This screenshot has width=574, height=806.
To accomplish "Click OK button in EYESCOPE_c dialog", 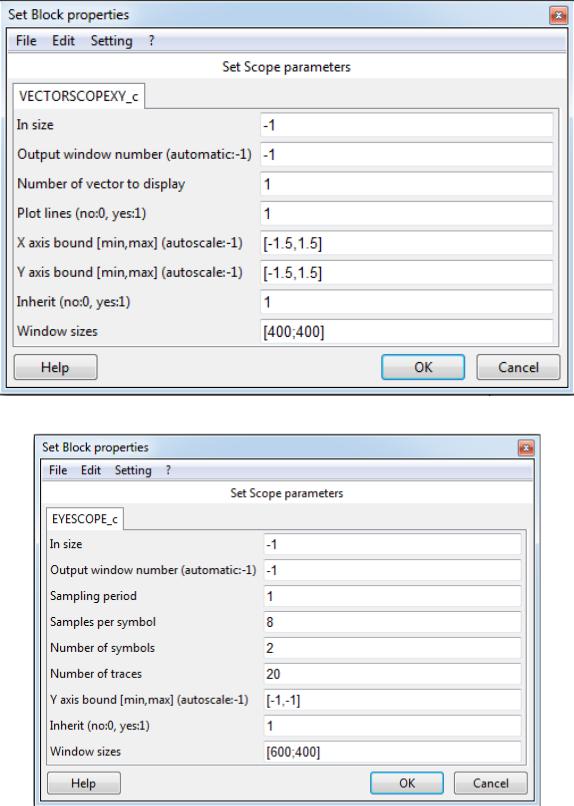I will coord(407,783).
